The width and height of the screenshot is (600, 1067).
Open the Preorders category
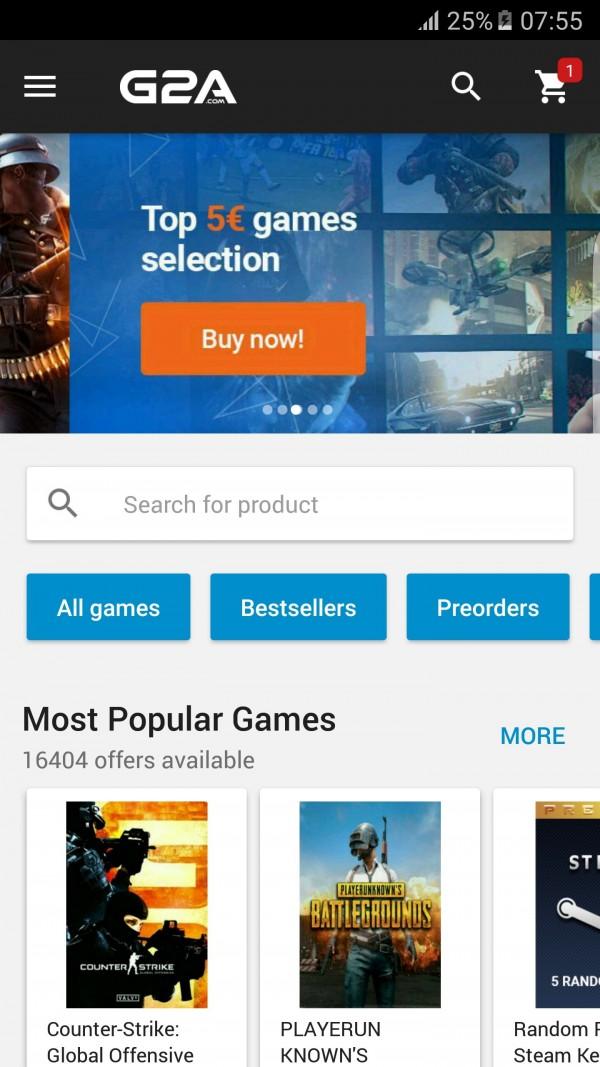pos(488,607)
